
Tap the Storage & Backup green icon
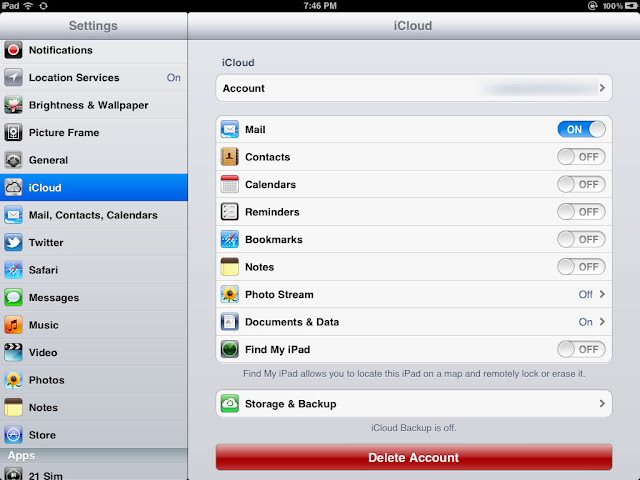(229, 404)
